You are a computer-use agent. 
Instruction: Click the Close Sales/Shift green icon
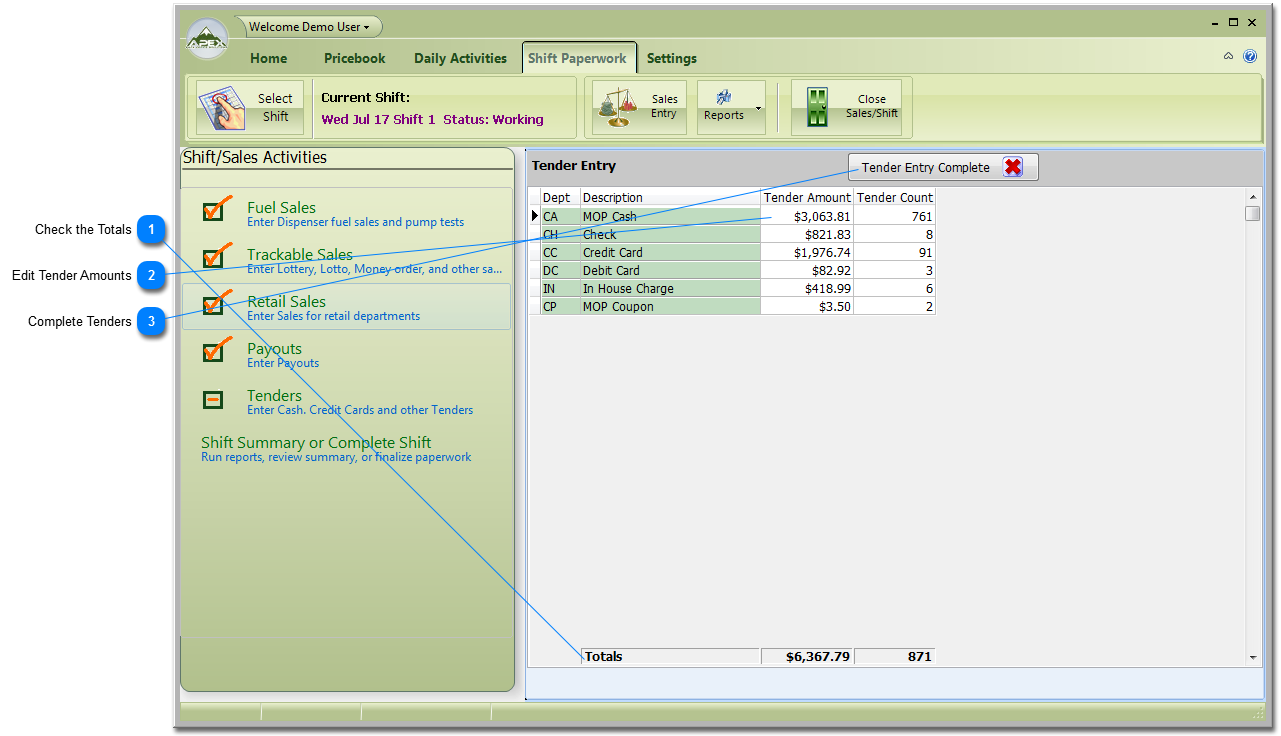coord(818,107)
